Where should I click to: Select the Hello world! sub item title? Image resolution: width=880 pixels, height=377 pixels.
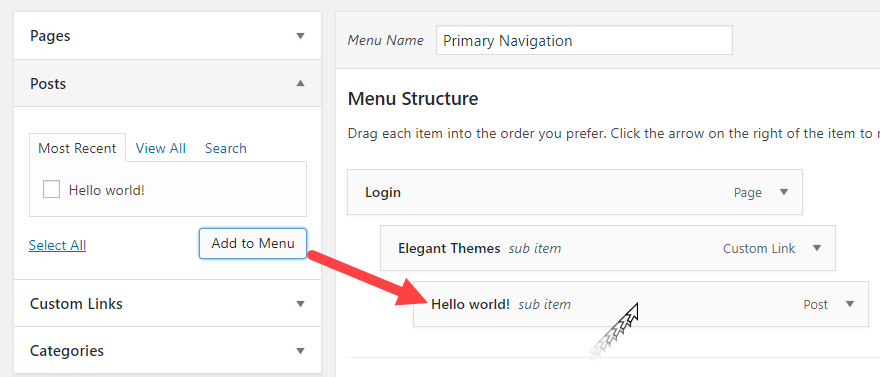tap(470, 304)
